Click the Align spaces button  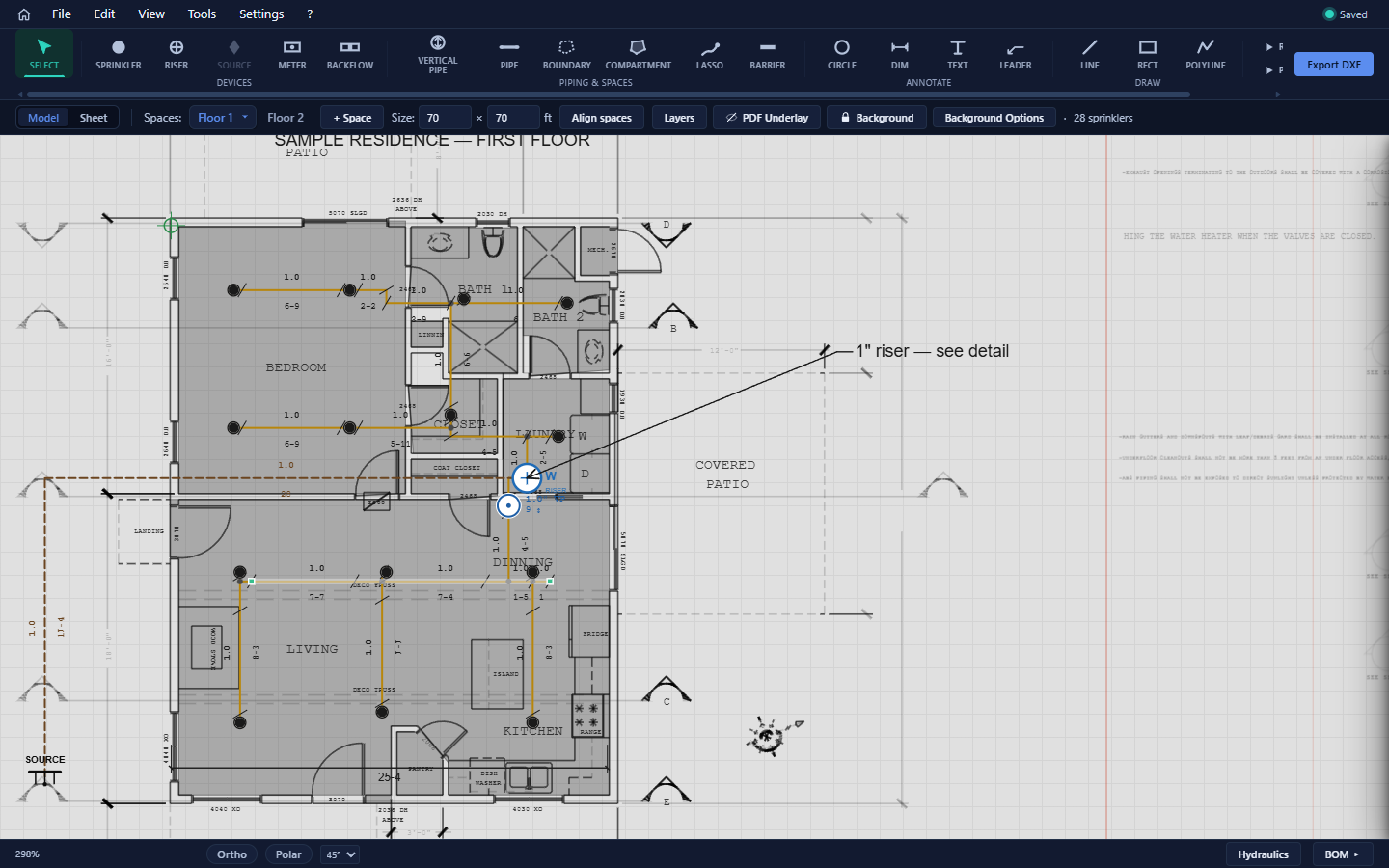tap(602, 118)
